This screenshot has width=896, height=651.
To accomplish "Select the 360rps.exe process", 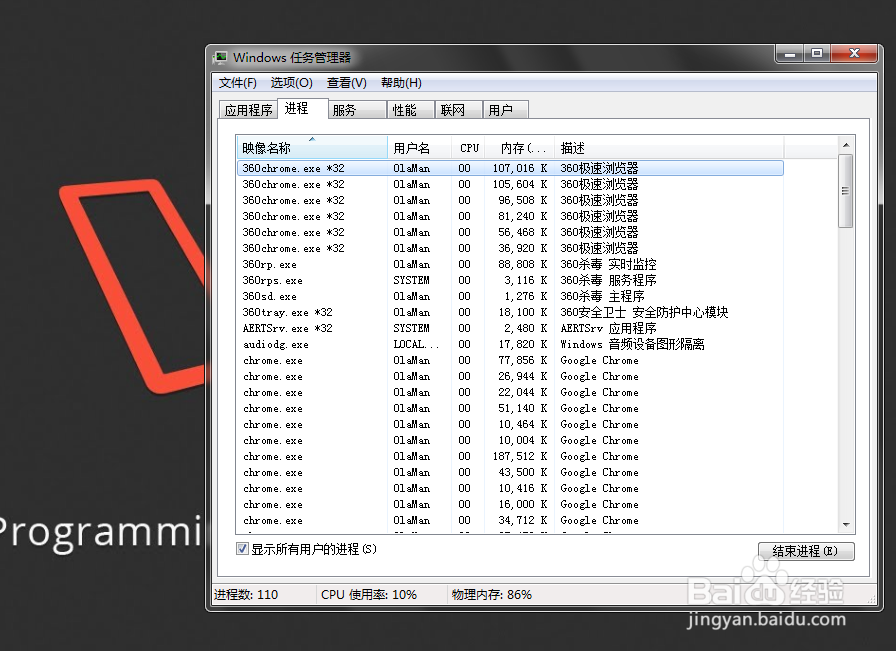I will pos(510,280).
